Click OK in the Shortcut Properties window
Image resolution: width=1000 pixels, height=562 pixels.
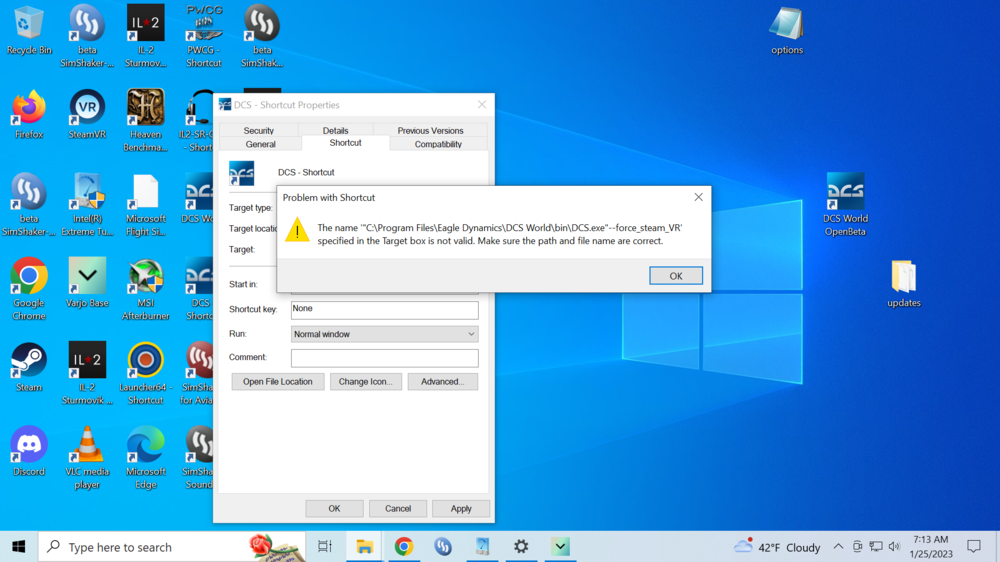(334, 508)
